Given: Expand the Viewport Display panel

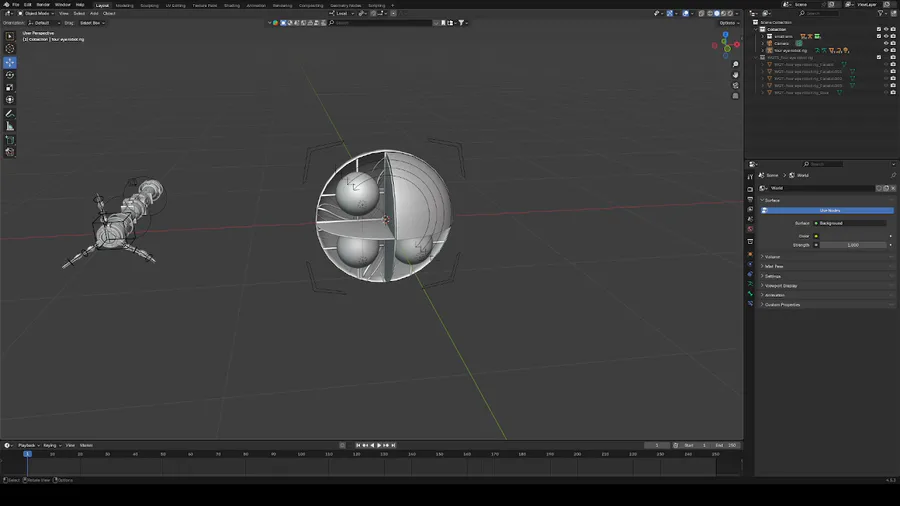Looking at the screenshot, I should (827, 286).
